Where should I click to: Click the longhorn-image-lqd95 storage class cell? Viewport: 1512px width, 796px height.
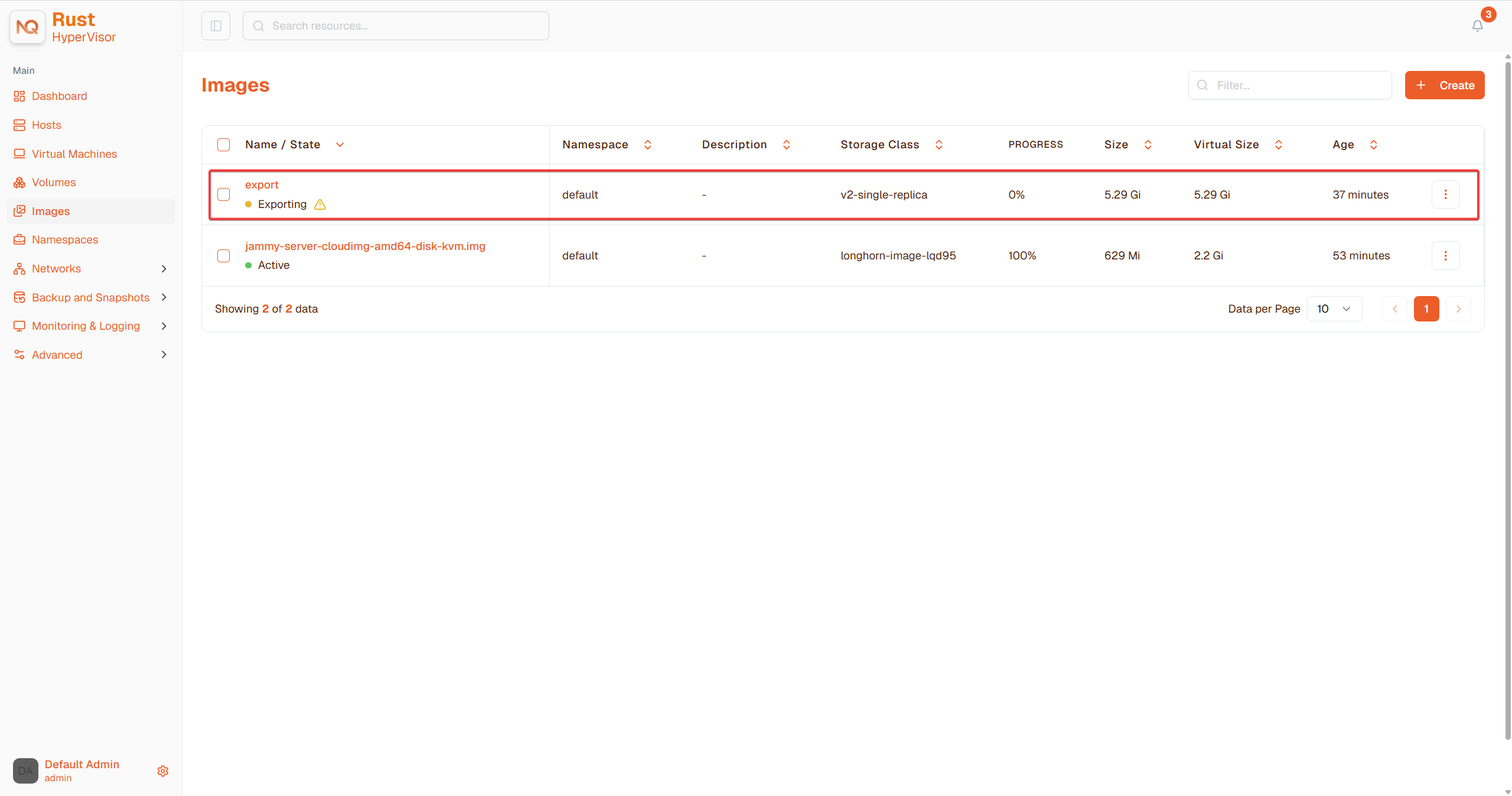point(898,256)
